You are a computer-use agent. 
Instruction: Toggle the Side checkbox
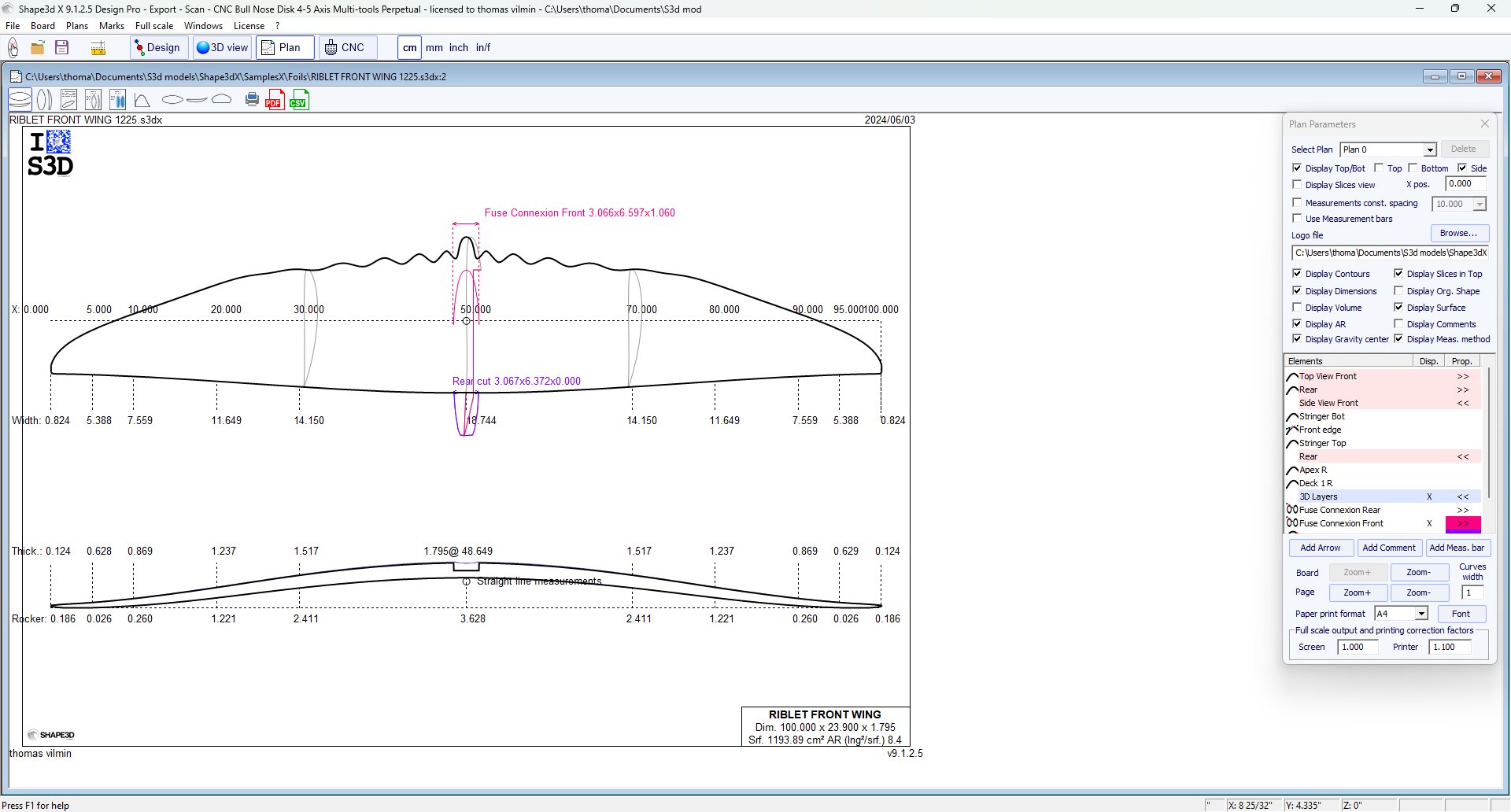(x=1462, y=168)
